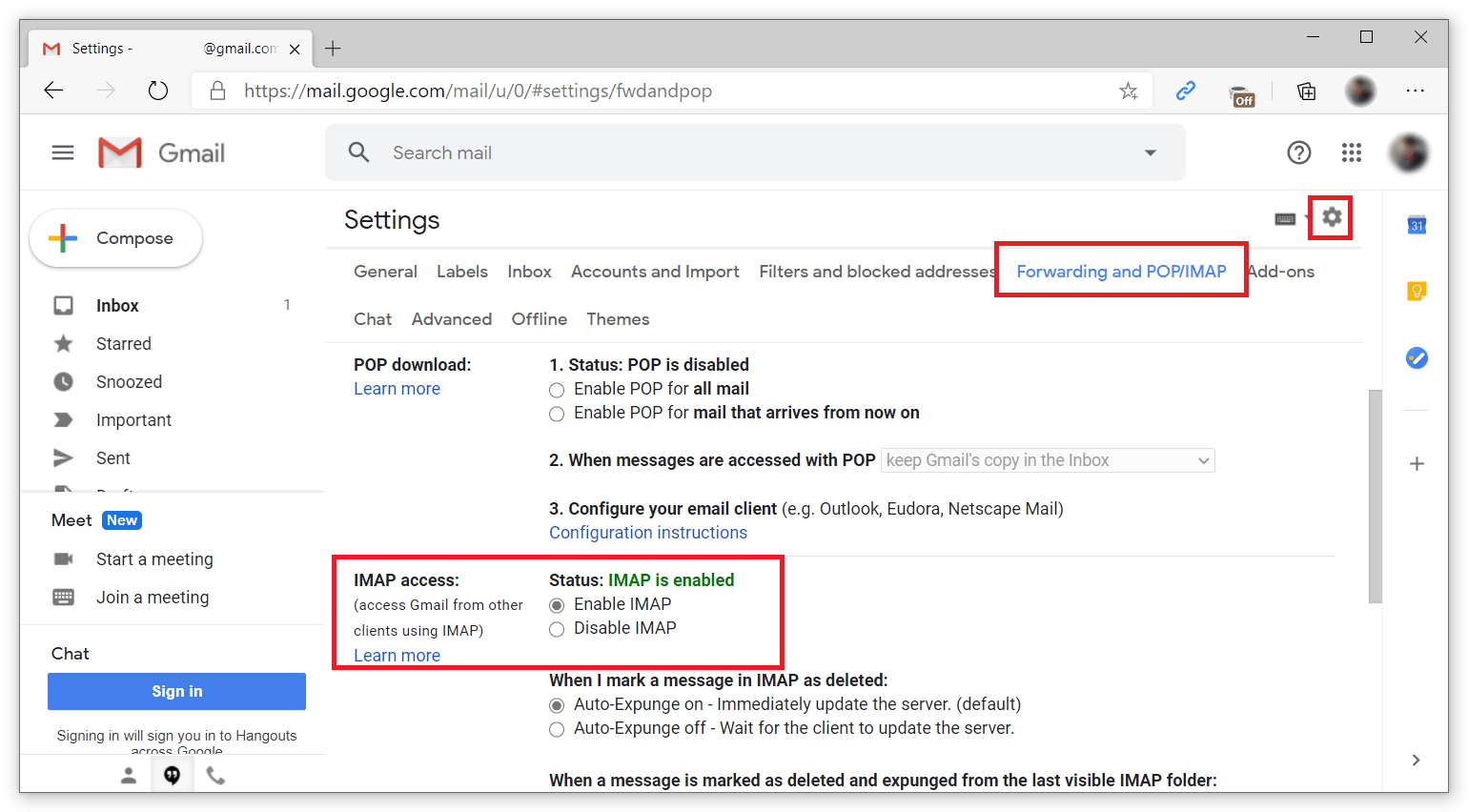This screenshot has height=812, width=1468.
Task: Open the Google apps grid icon
Action: [1352, 152]
